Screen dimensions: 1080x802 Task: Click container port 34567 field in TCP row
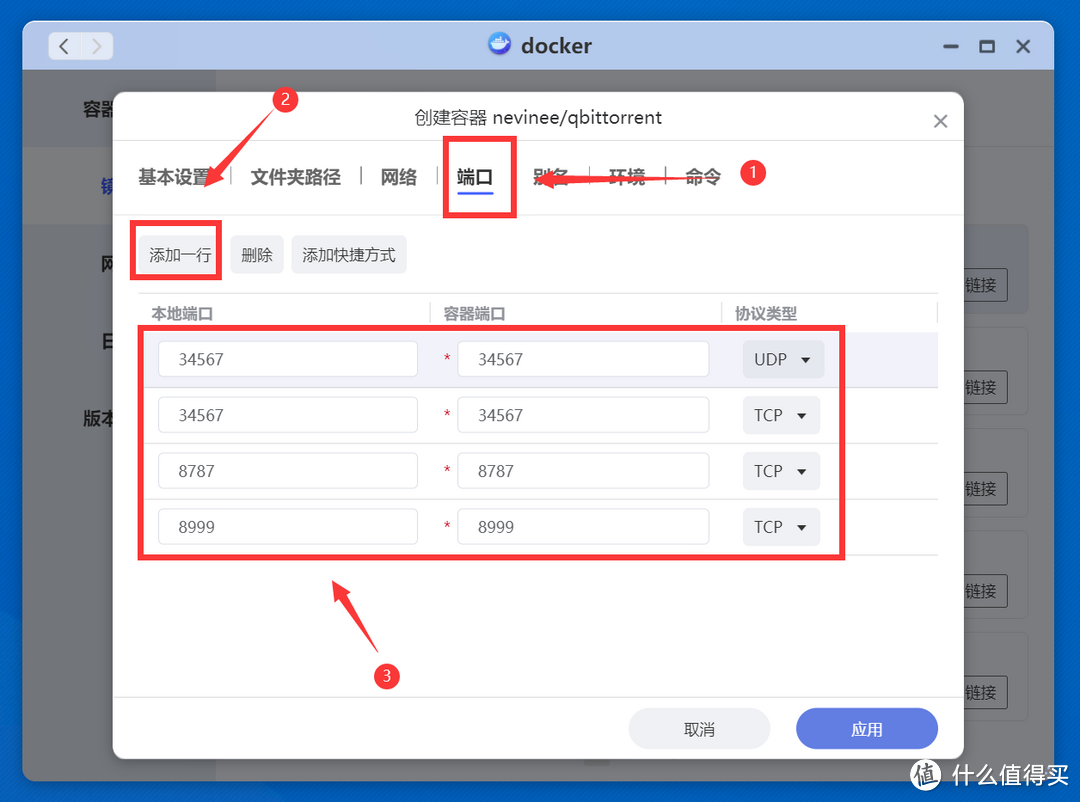click(x=583, y=415)
